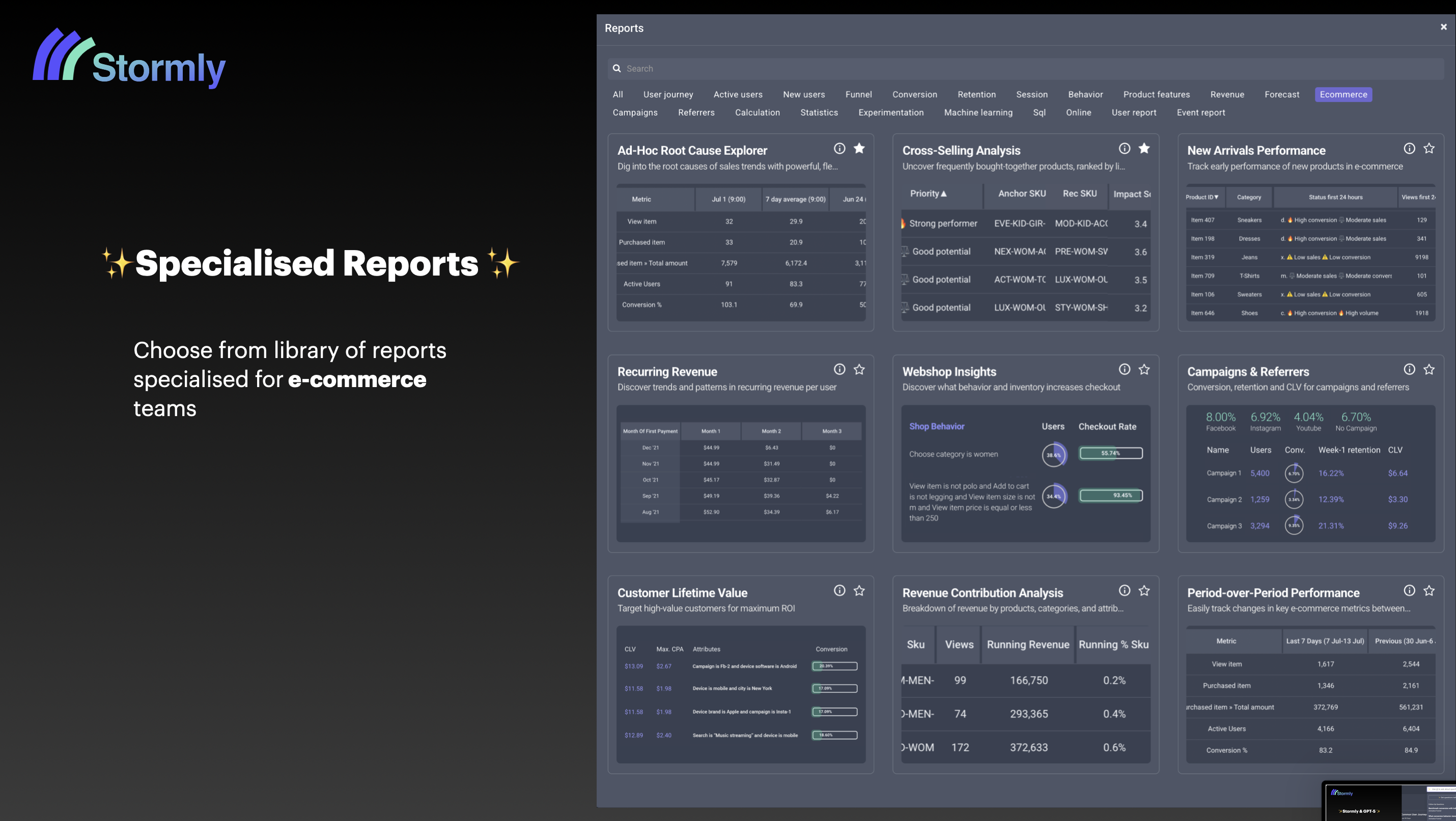Show info for Webshop Insights report

tap(1124, 369)
